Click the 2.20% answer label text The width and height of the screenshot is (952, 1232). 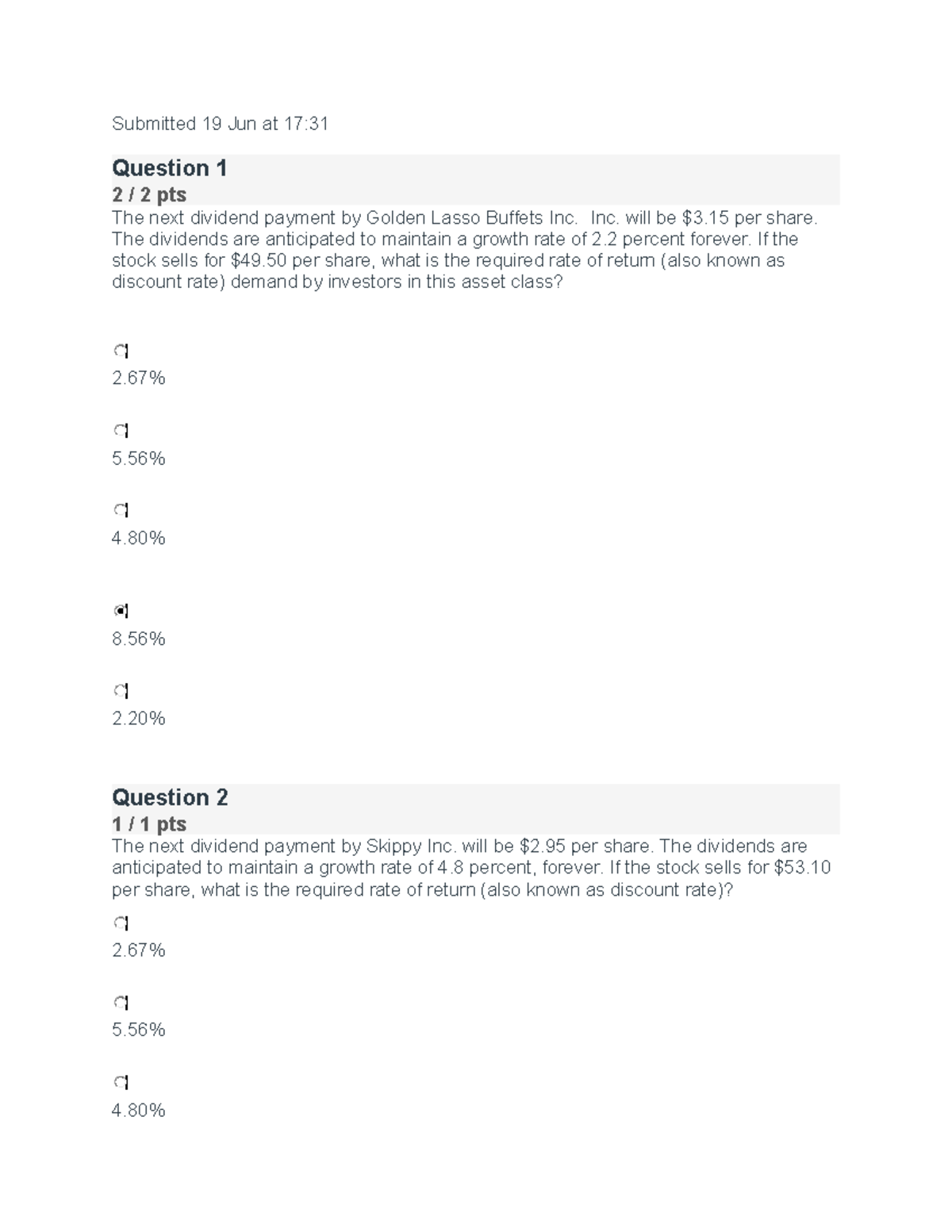(139, 719)
